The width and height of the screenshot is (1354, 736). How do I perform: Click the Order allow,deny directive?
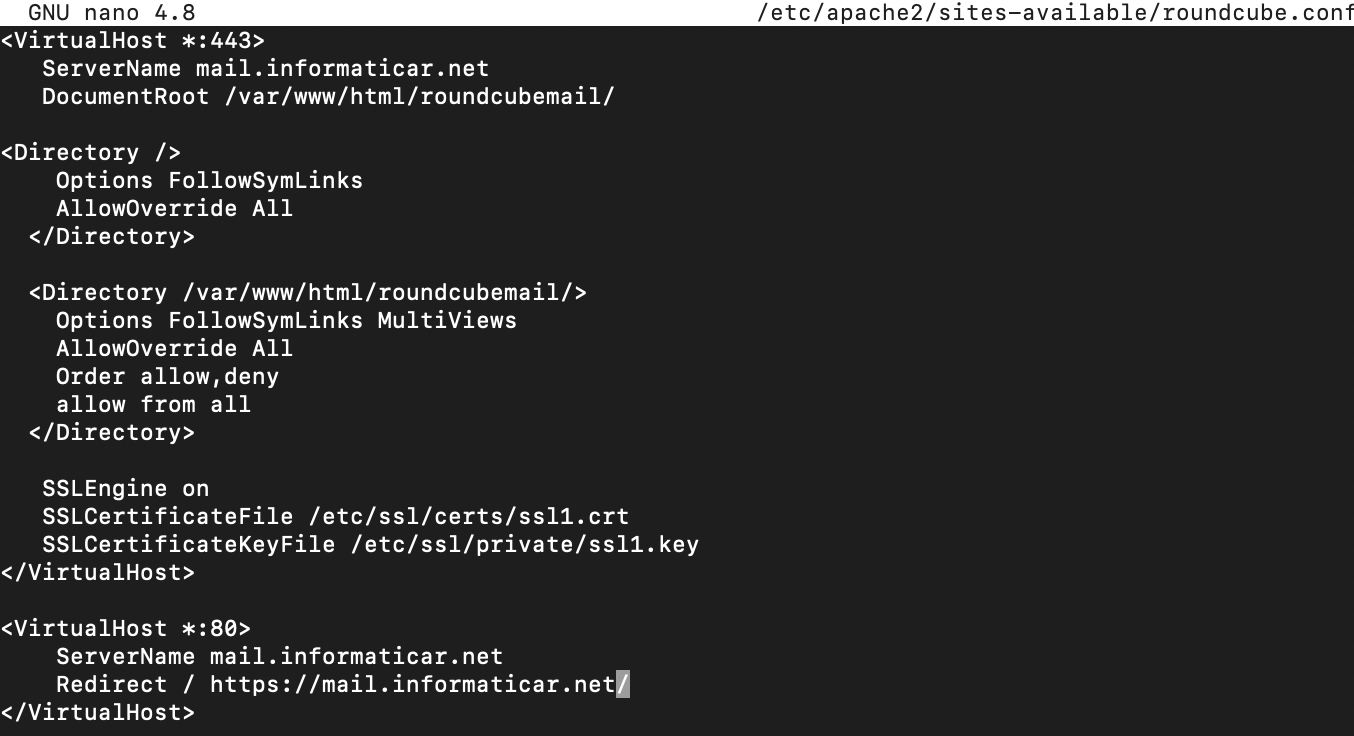click(x=167, y=377)
